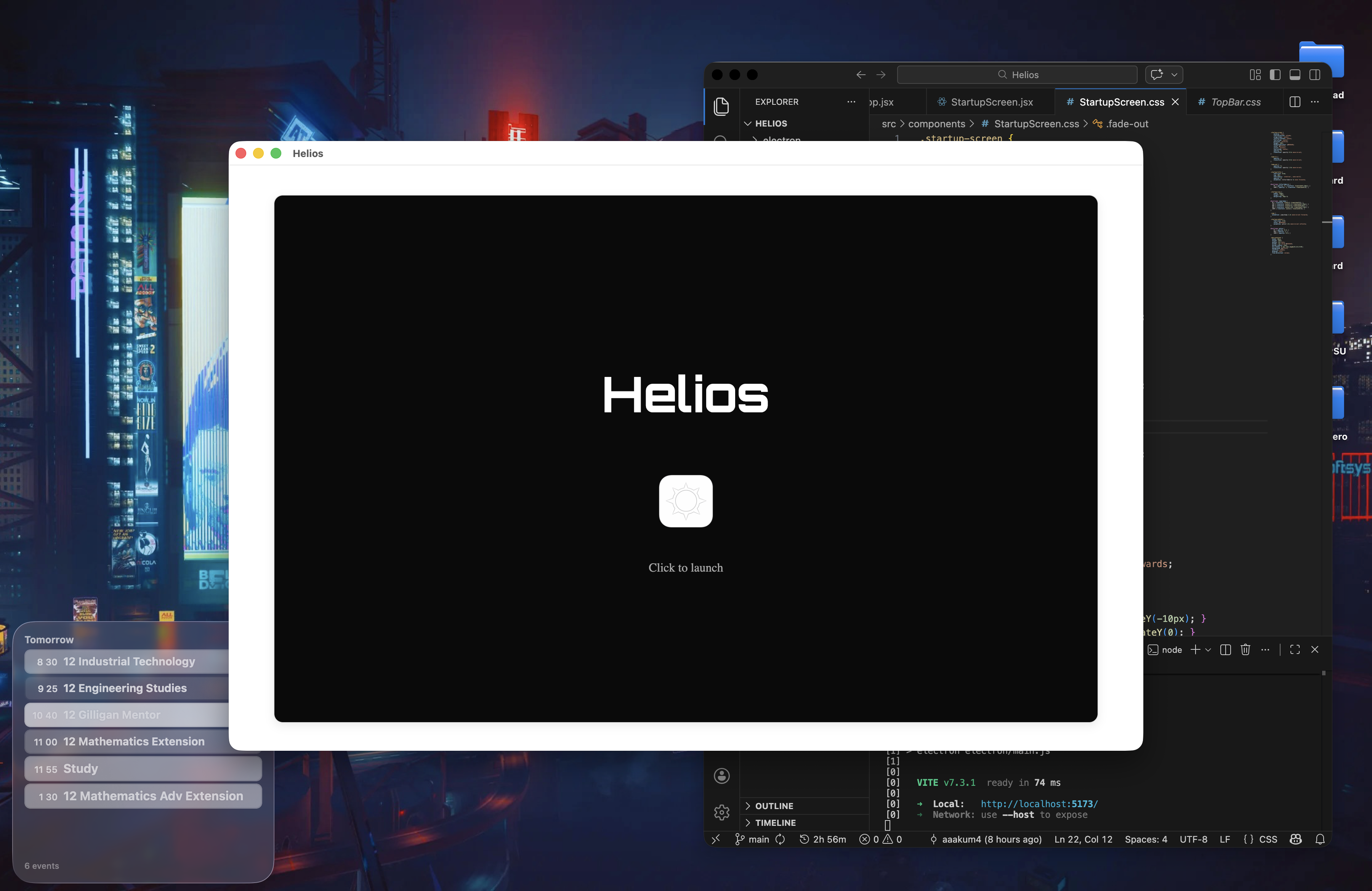
Task: Click the Helios command center search field
Action: [1018, 75]
